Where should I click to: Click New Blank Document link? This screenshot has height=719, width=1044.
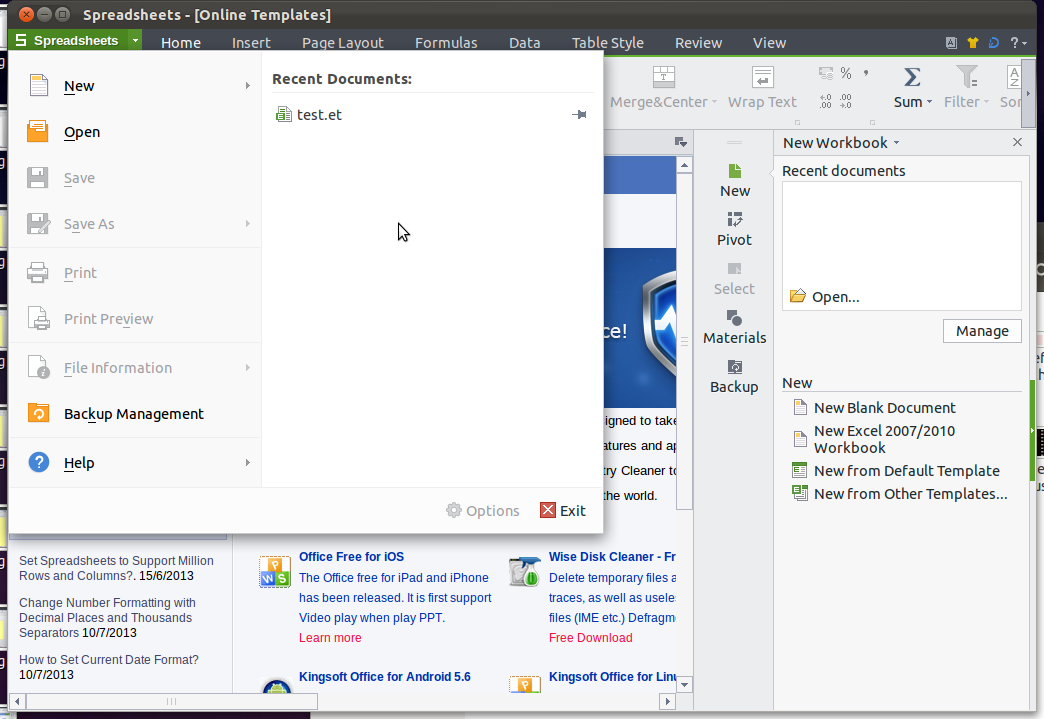point(884,407)
